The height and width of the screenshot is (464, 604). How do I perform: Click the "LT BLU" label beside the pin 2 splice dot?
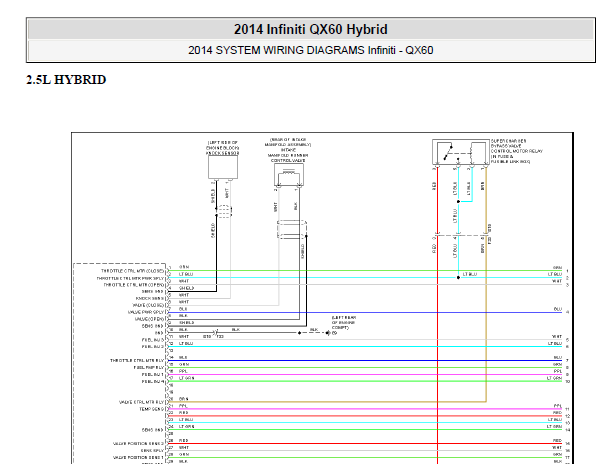(470, 274)
